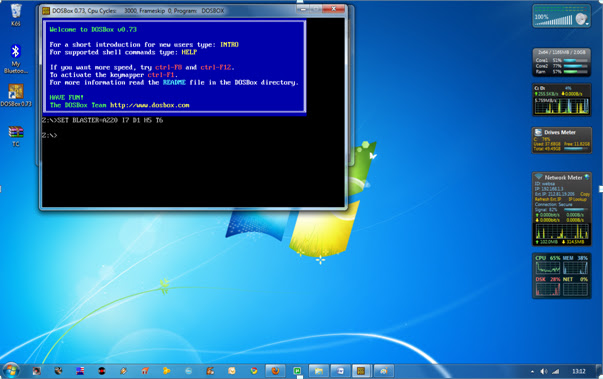The image size is (603, 379).
Task: Open the My Bluetooth desktop icon
Action: [15, 59]
